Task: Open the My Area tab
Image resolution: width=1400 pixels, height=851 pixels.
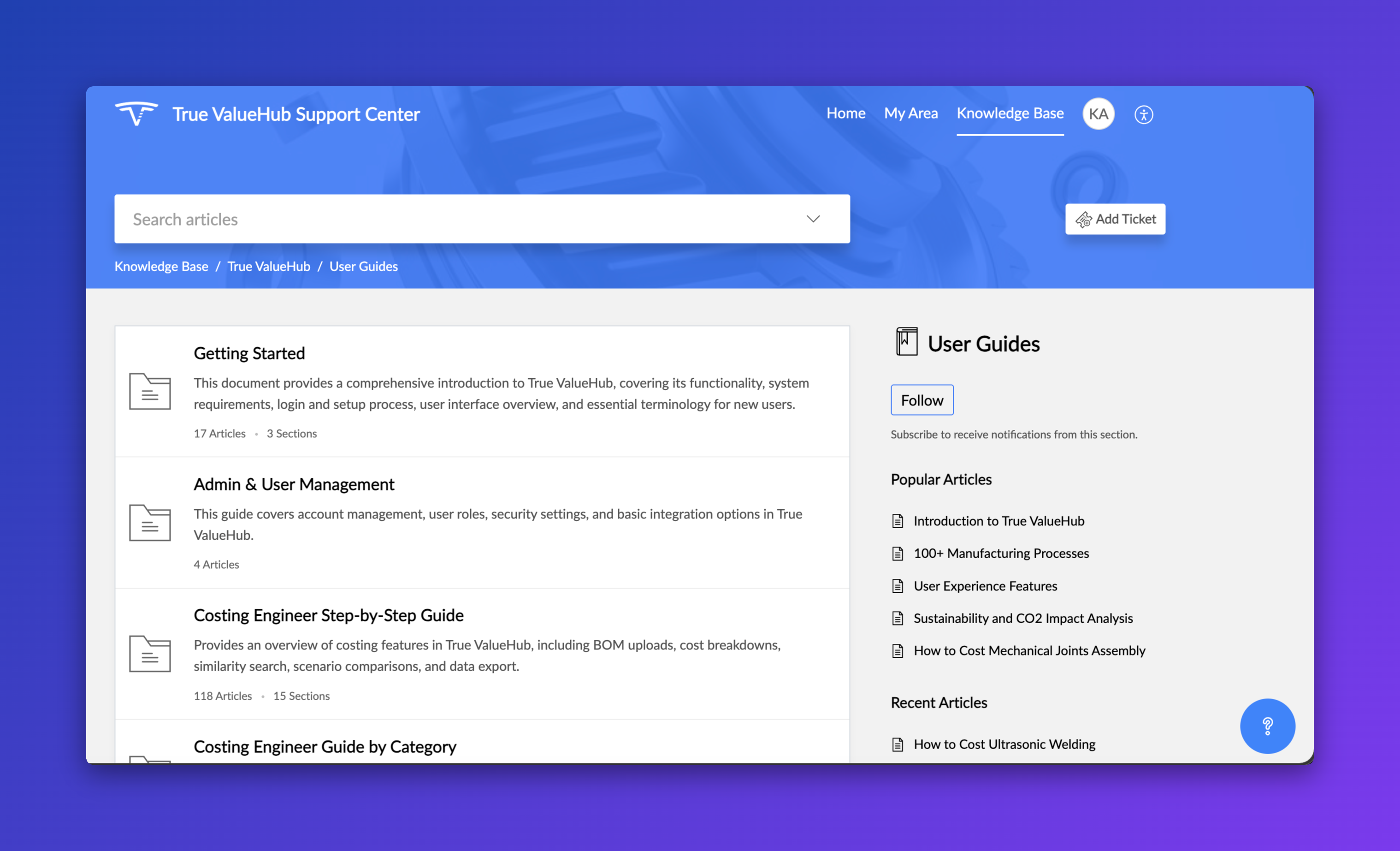Action: [911, 113]
